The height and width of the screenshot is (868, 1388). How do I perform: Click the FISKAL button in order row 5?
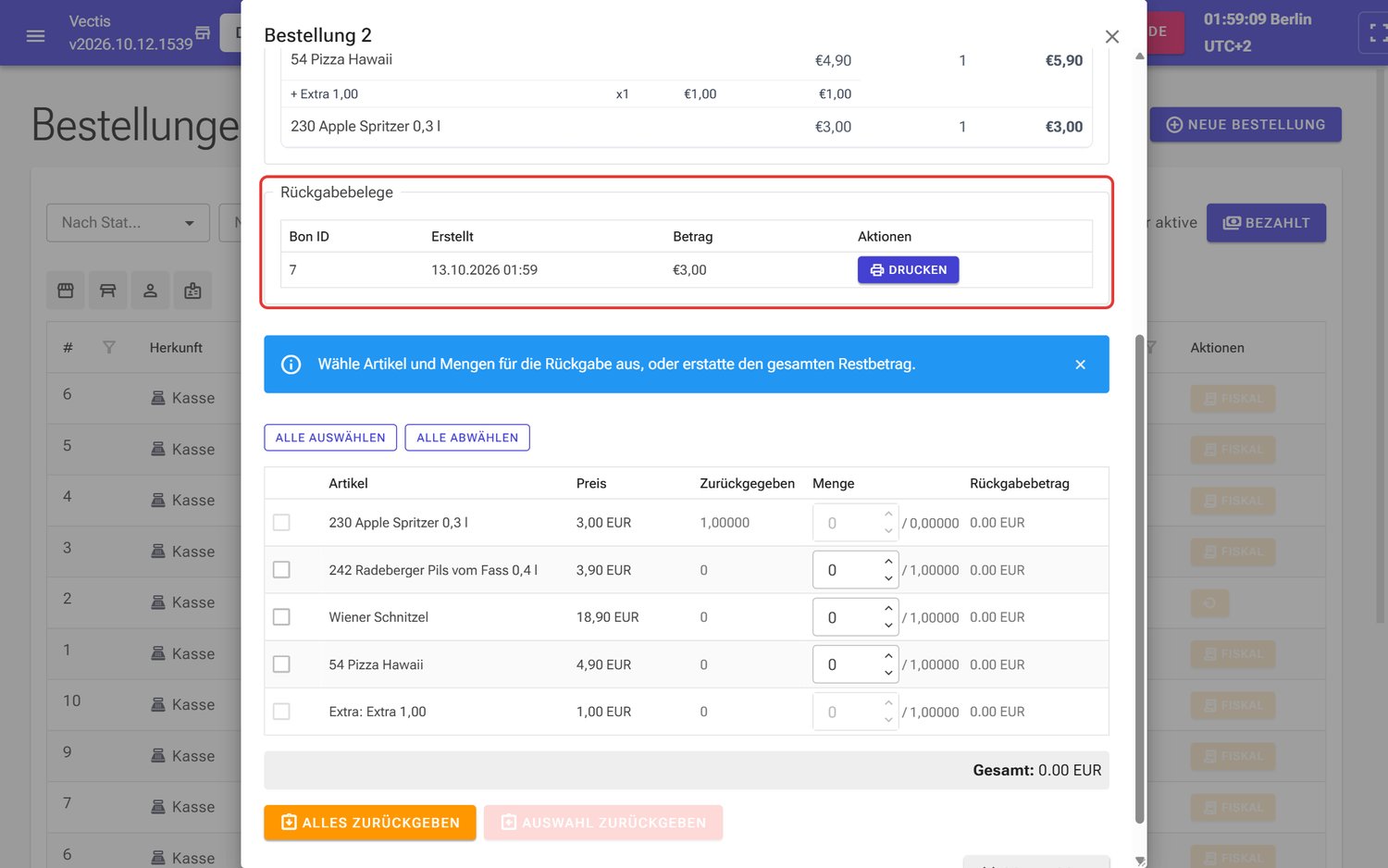click(1233, 450)
